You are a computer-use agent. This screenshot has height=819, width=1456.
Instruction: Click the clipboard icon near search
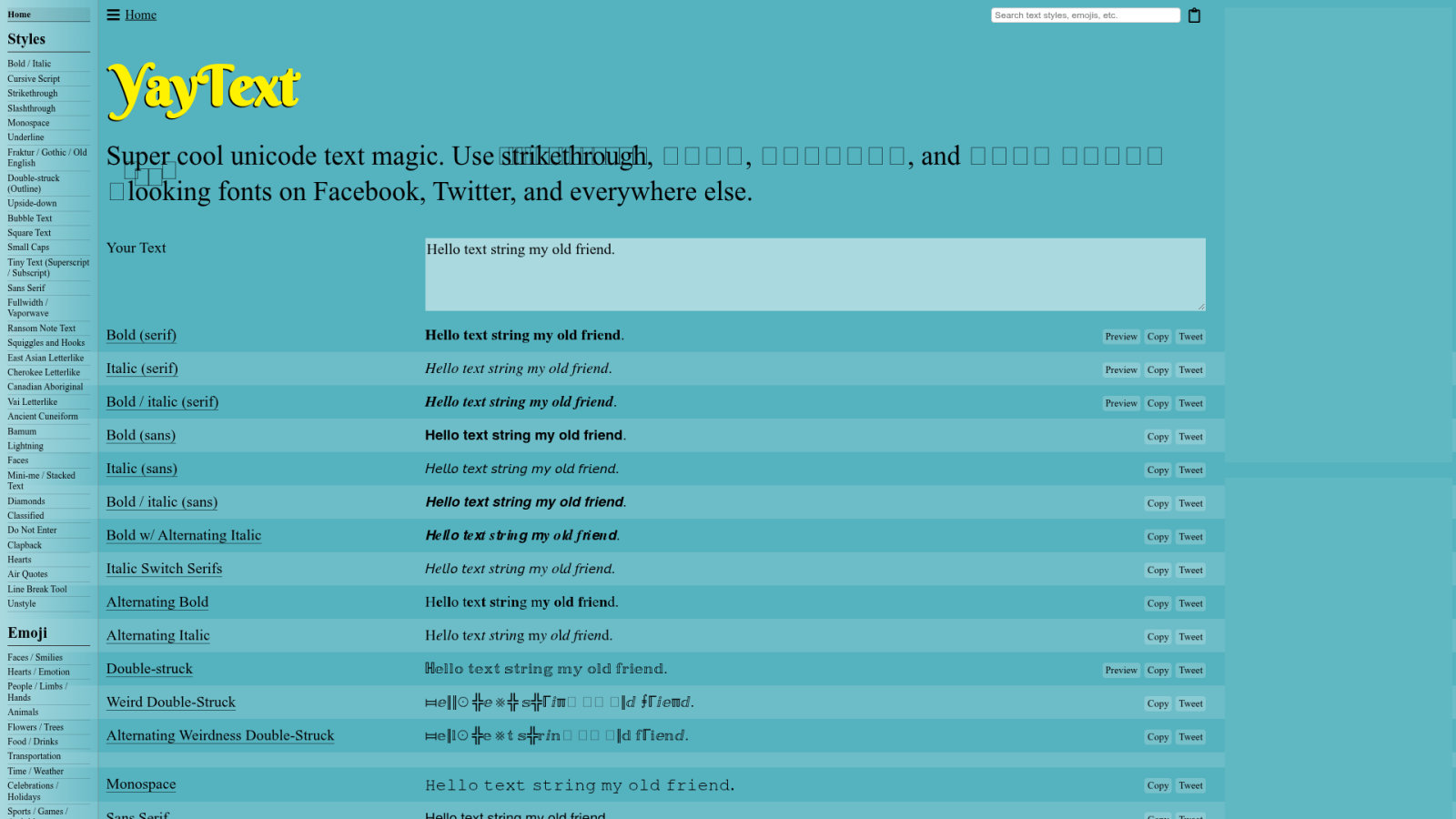pos(1194,15)
